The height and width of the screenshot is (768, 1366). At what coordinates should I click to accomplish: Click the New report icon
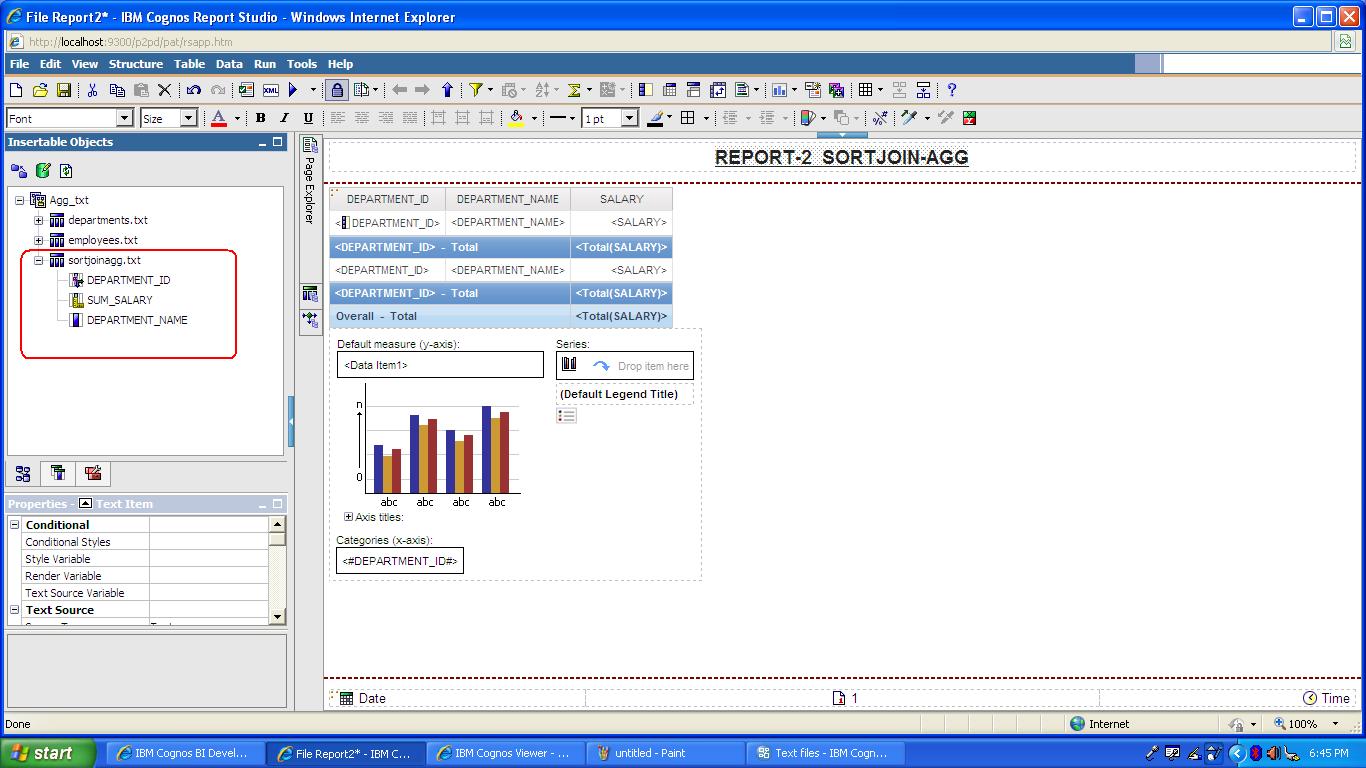16,90
